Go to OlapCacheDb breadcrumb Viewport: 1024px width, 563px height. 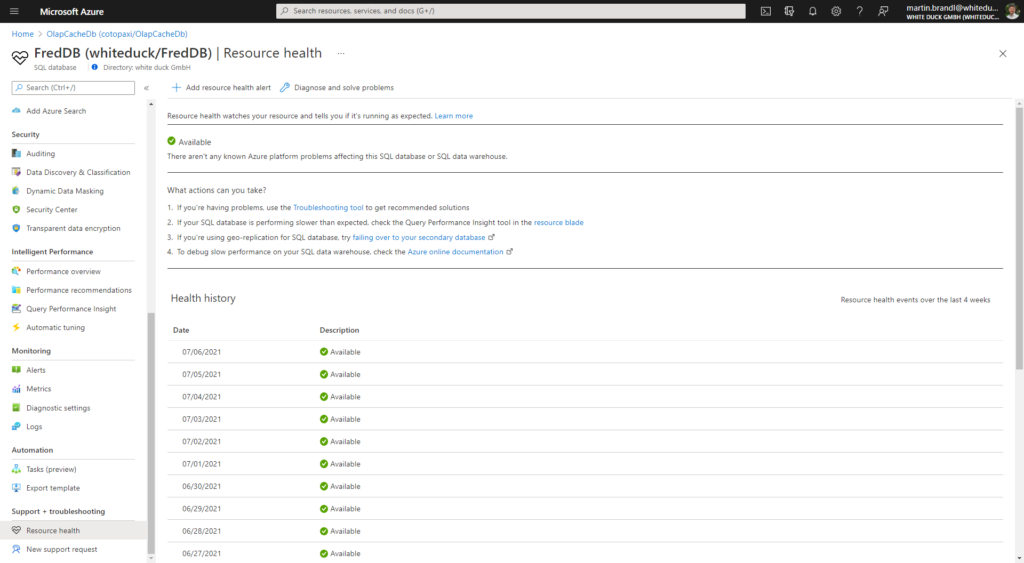pos(117,34)
